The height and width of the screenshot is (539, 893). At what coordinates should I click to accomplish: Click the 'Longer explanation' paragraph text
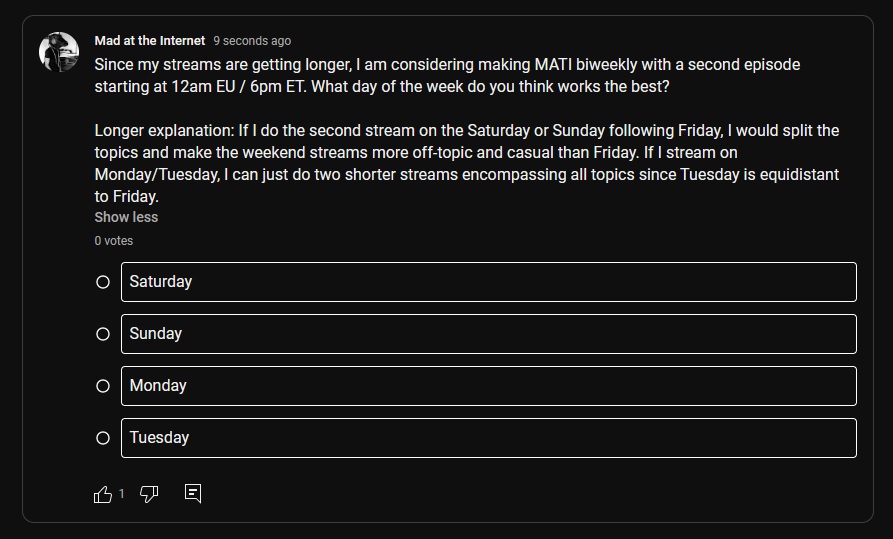point(467,164)
